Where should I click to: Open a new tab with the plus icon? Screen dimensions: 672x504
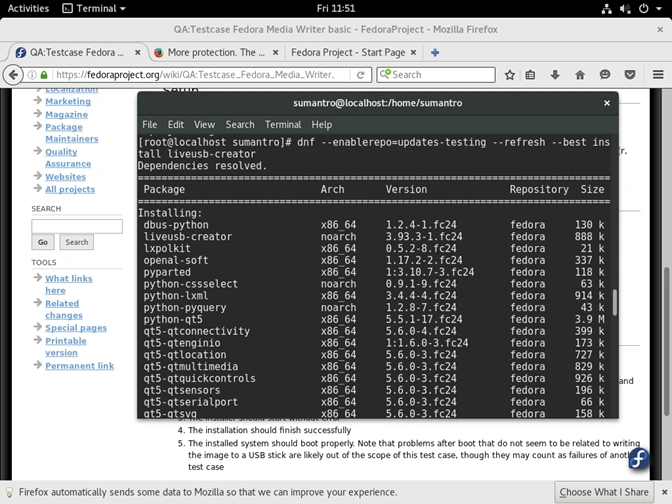tap(435, 52)
